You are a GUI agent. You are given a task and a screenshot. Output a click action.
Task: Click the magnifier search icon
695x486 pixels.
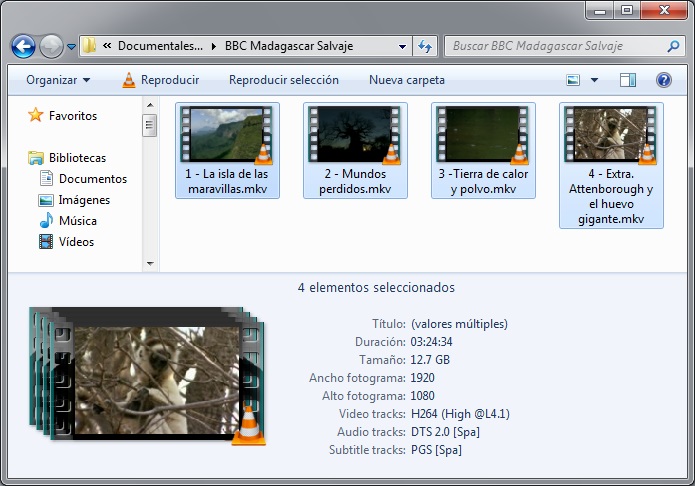pos(673,46)
